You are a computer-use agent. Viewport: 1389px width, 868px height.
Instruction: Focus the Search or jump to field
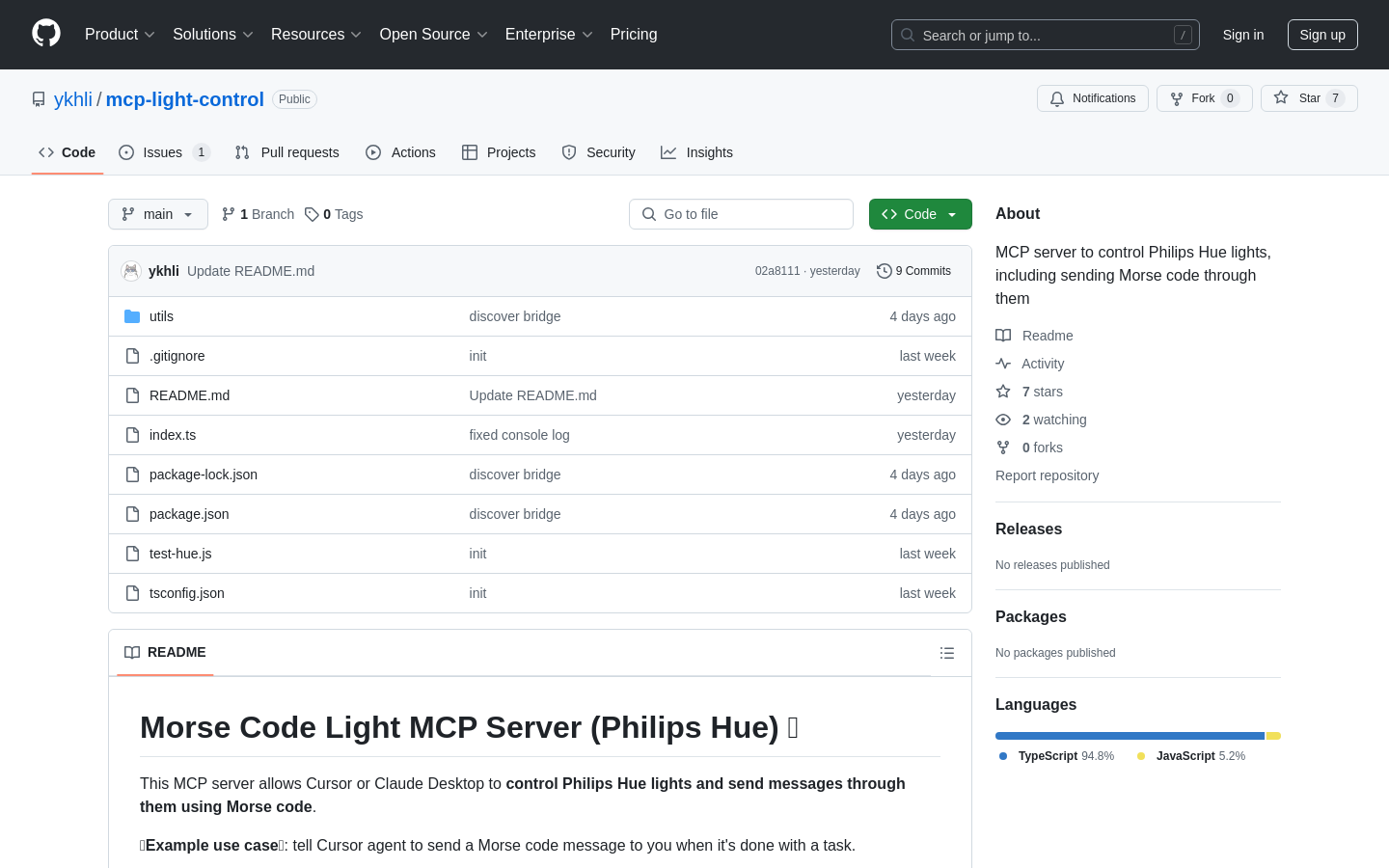1046,35
